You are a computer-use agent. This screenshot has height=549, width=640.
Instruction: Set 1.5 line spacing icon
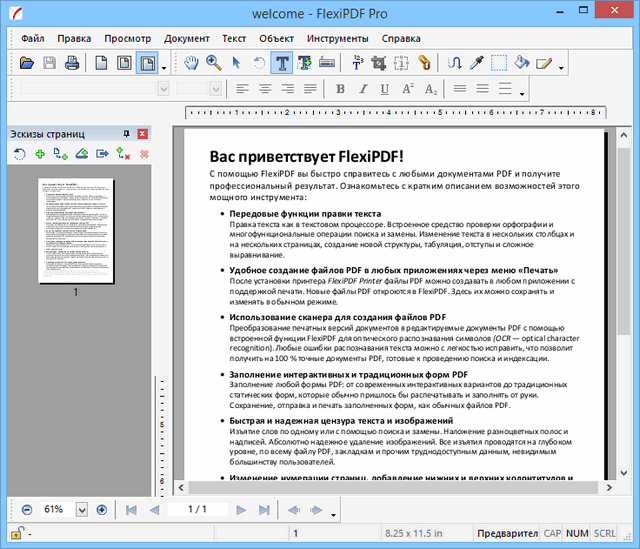point(482,89)
